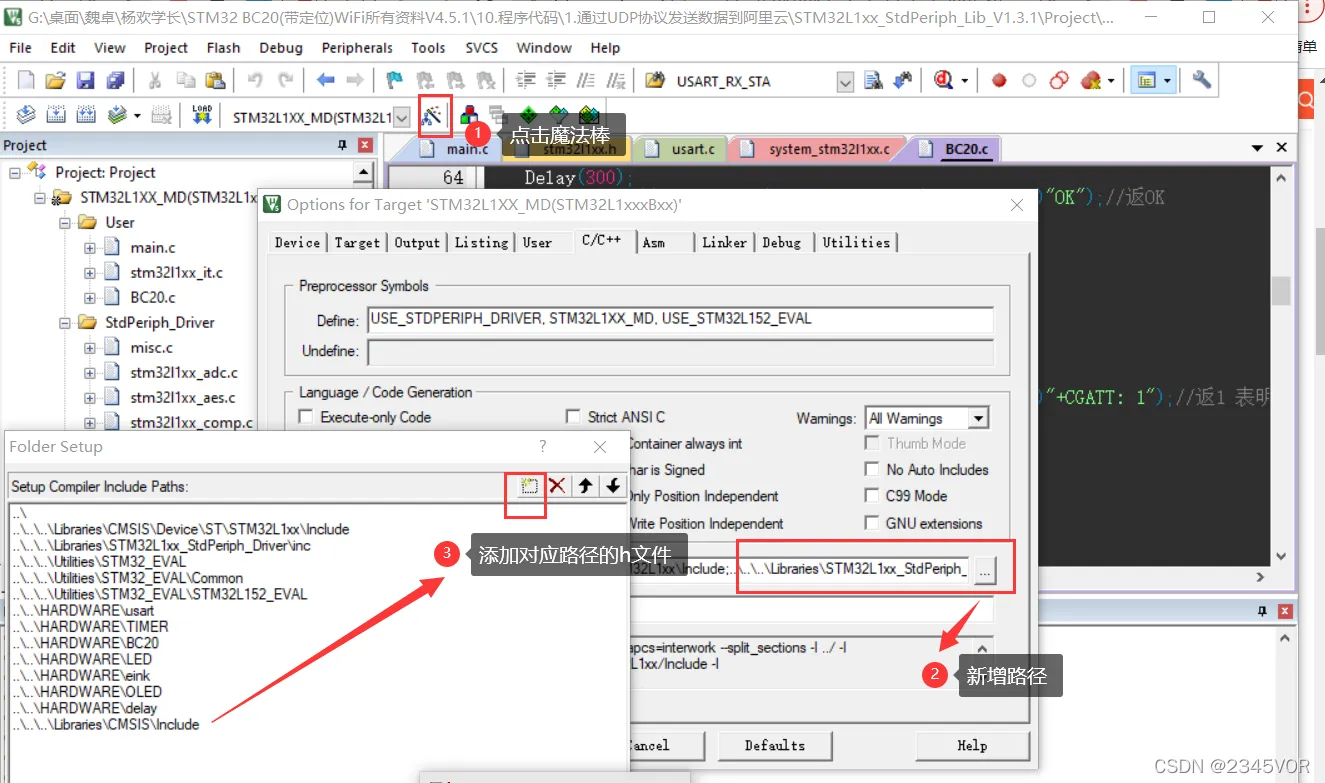This screenshot has height=783, width=1325.
Task: Switch to the Target options tab
Action: [x=357, y=242]
